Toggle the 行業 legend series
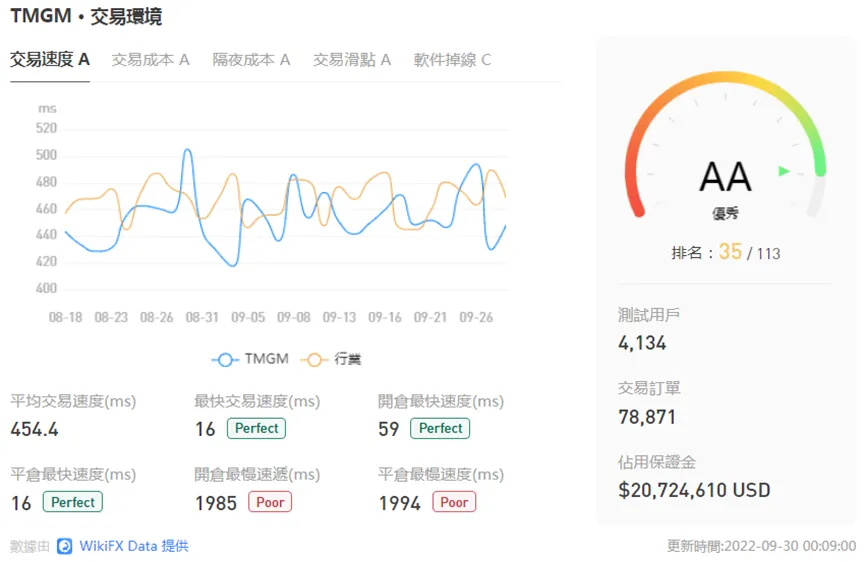Viewport: 865px width, 562px height. (331, 360)
